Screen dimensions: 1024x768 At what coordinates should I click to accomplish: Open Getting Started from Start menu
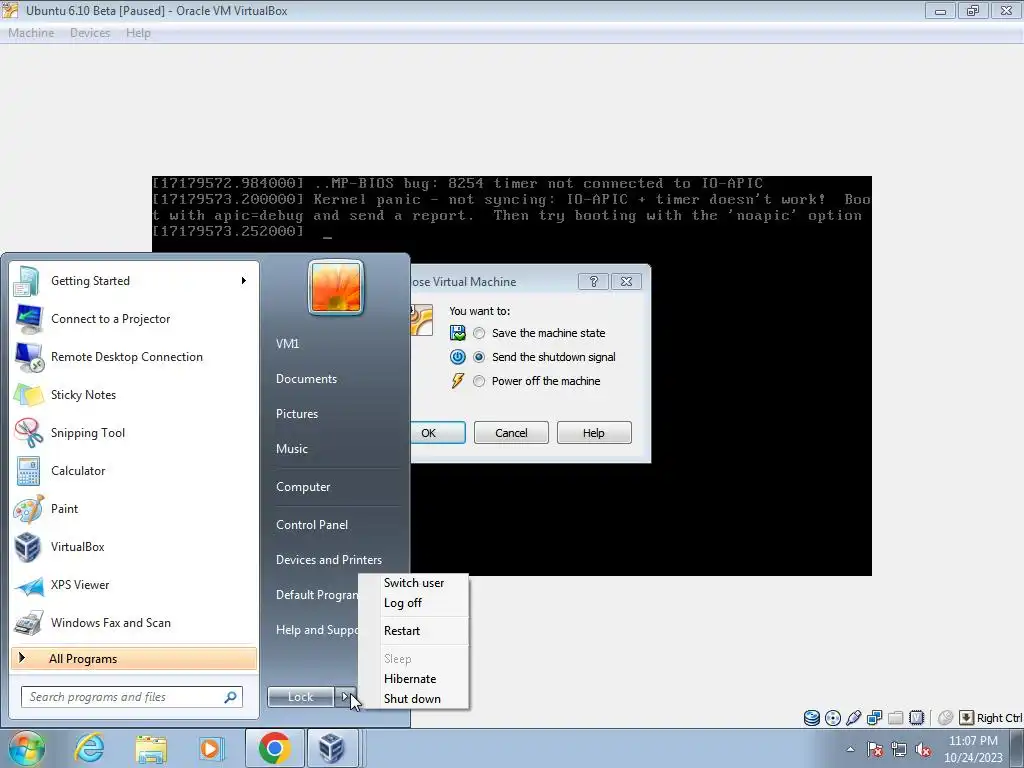point(134,281)
